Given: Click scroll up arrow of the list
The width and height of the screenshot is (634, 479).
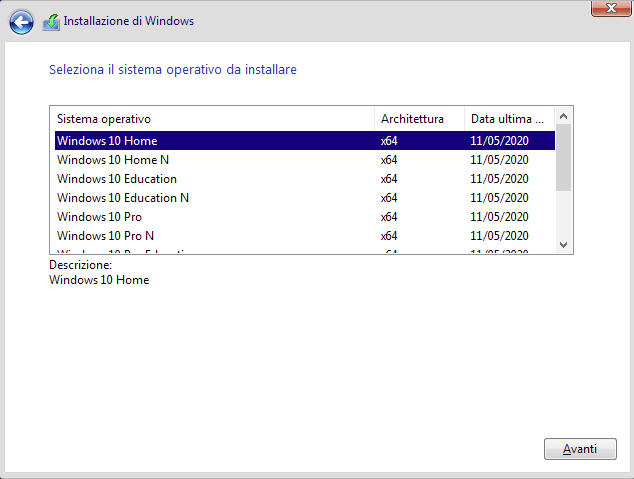Looking at the screenshot, I should [x=564, y=116].
